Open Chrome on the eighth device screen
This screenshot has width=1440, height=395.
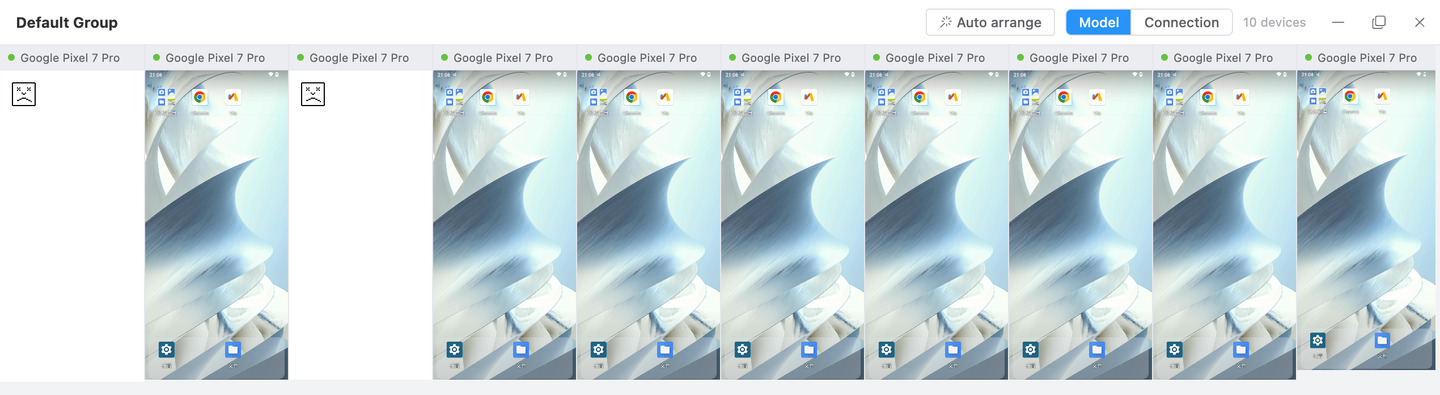(x=1063, y=97)
